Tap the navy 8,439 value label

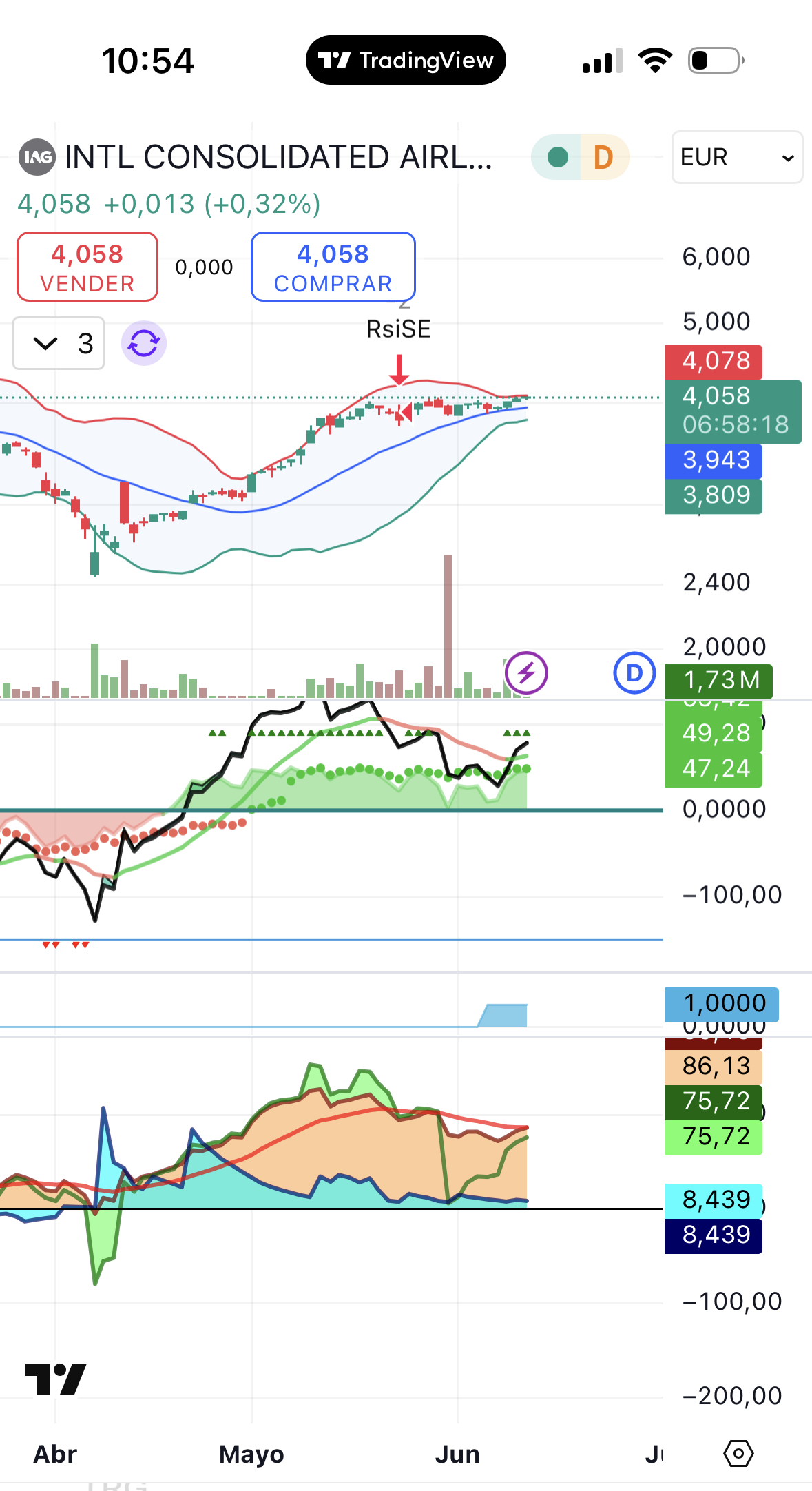click(714, 1236)
